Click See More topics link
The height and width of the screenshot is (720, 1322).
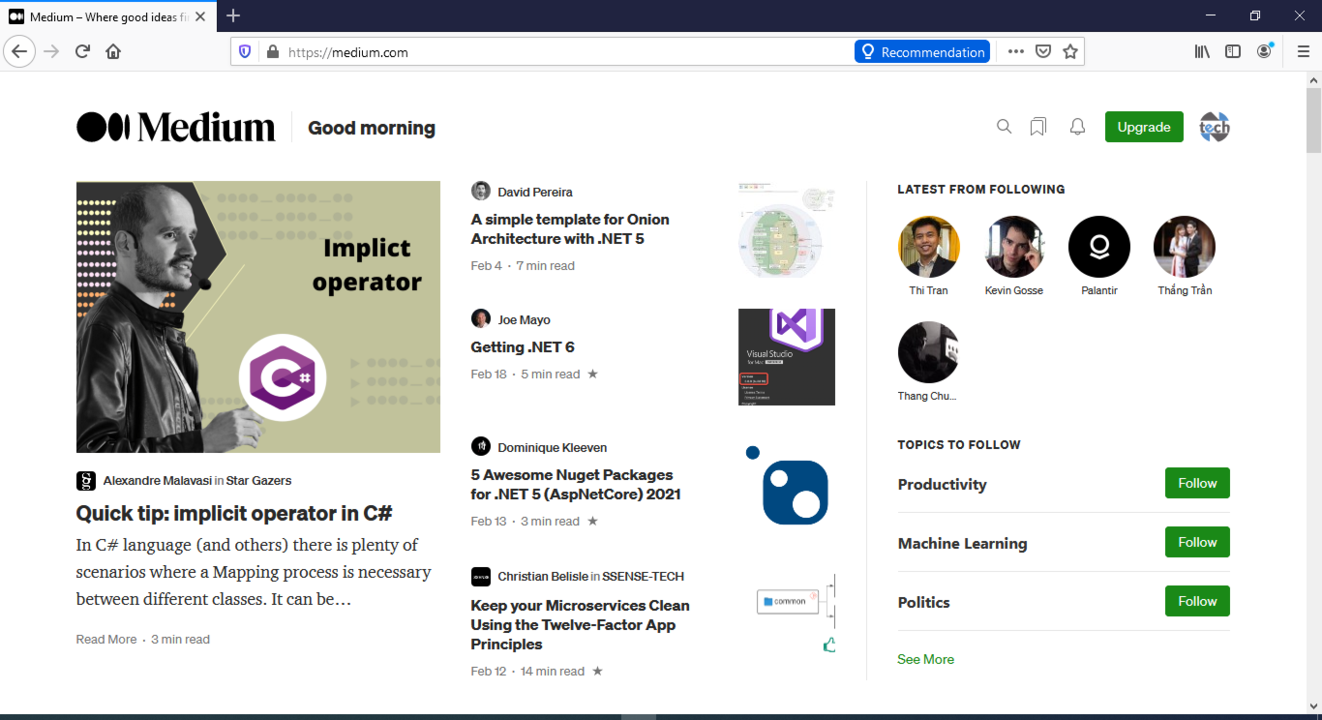(925, 659)
